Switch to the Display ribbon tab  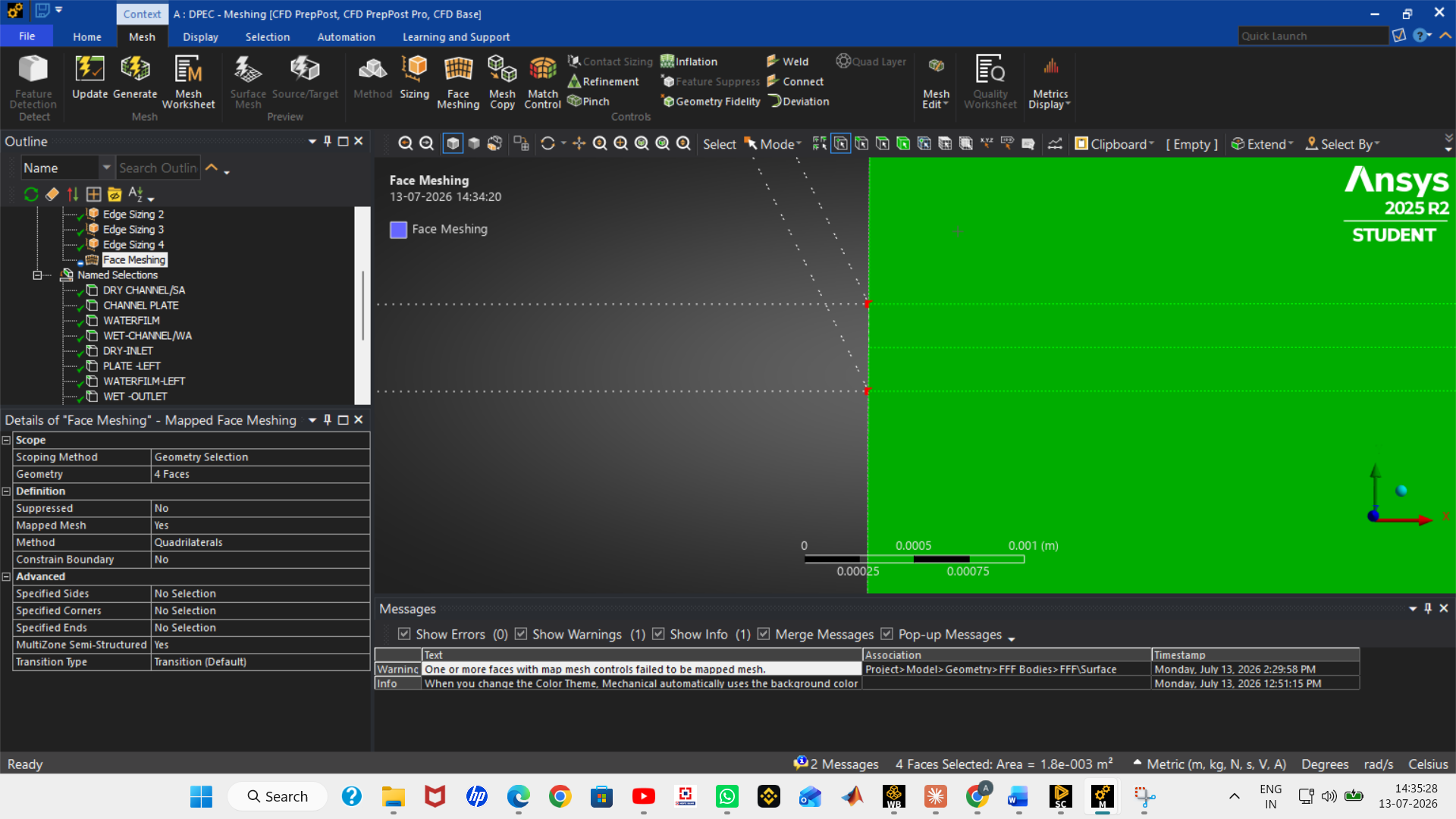coord(200,36)
